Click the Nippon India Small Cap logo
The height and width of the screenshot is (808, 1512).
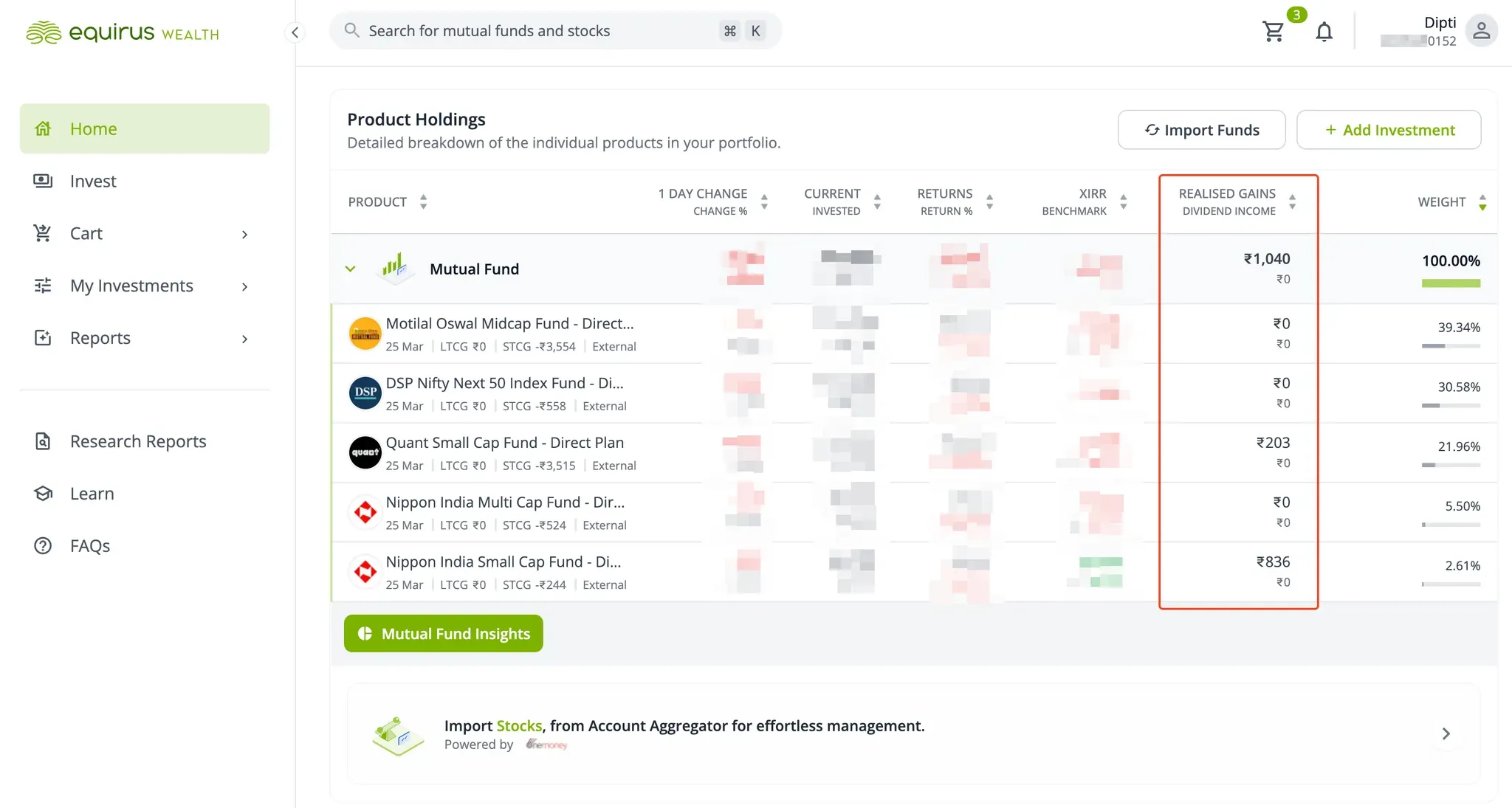[x=365, y=572]
